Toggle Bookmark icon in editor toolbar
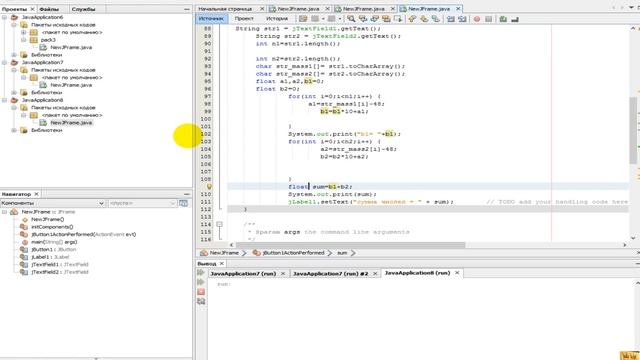This screenshot has height=360, width=640. (x=436, y=19)
